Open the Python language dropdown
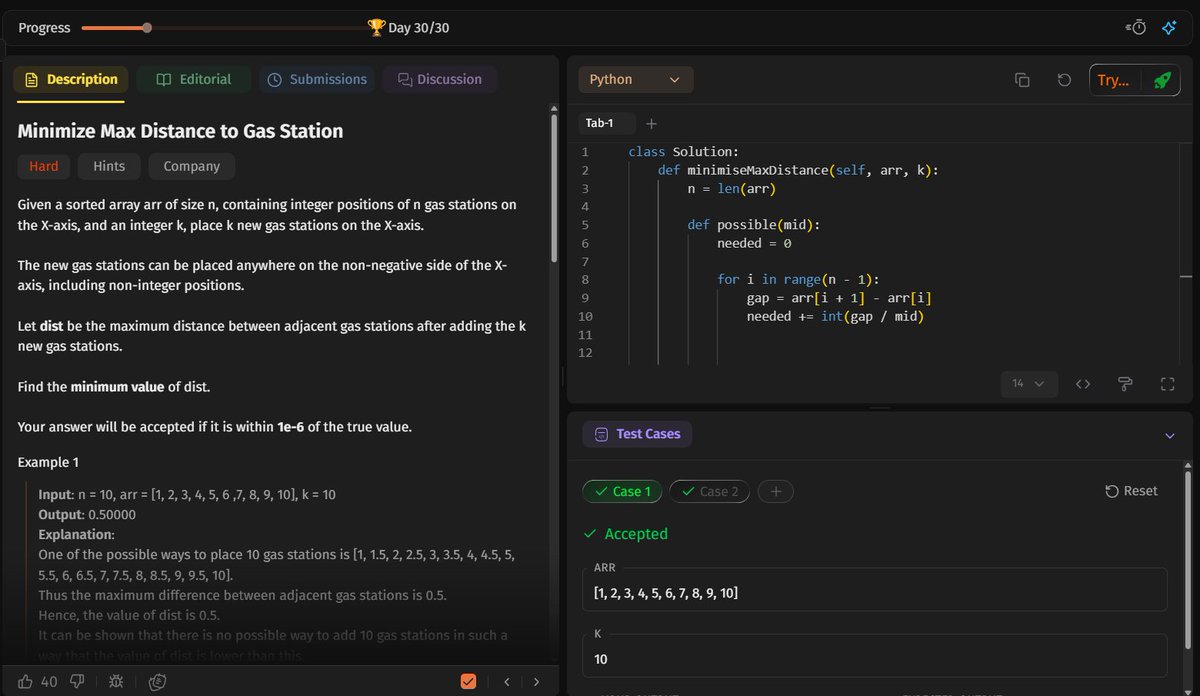Image resolution: width=1200 pixels, height=696 pixels. [x=636, y=80]
